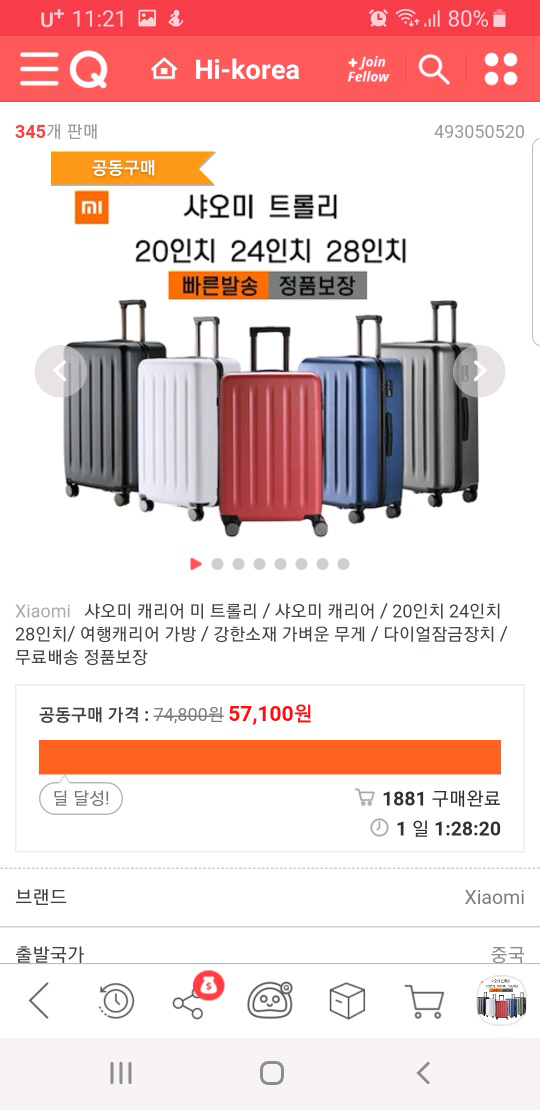This screenshot has height=1110, width=540.
Task: Open the Hi-korea shop title link
Action: 247,70
